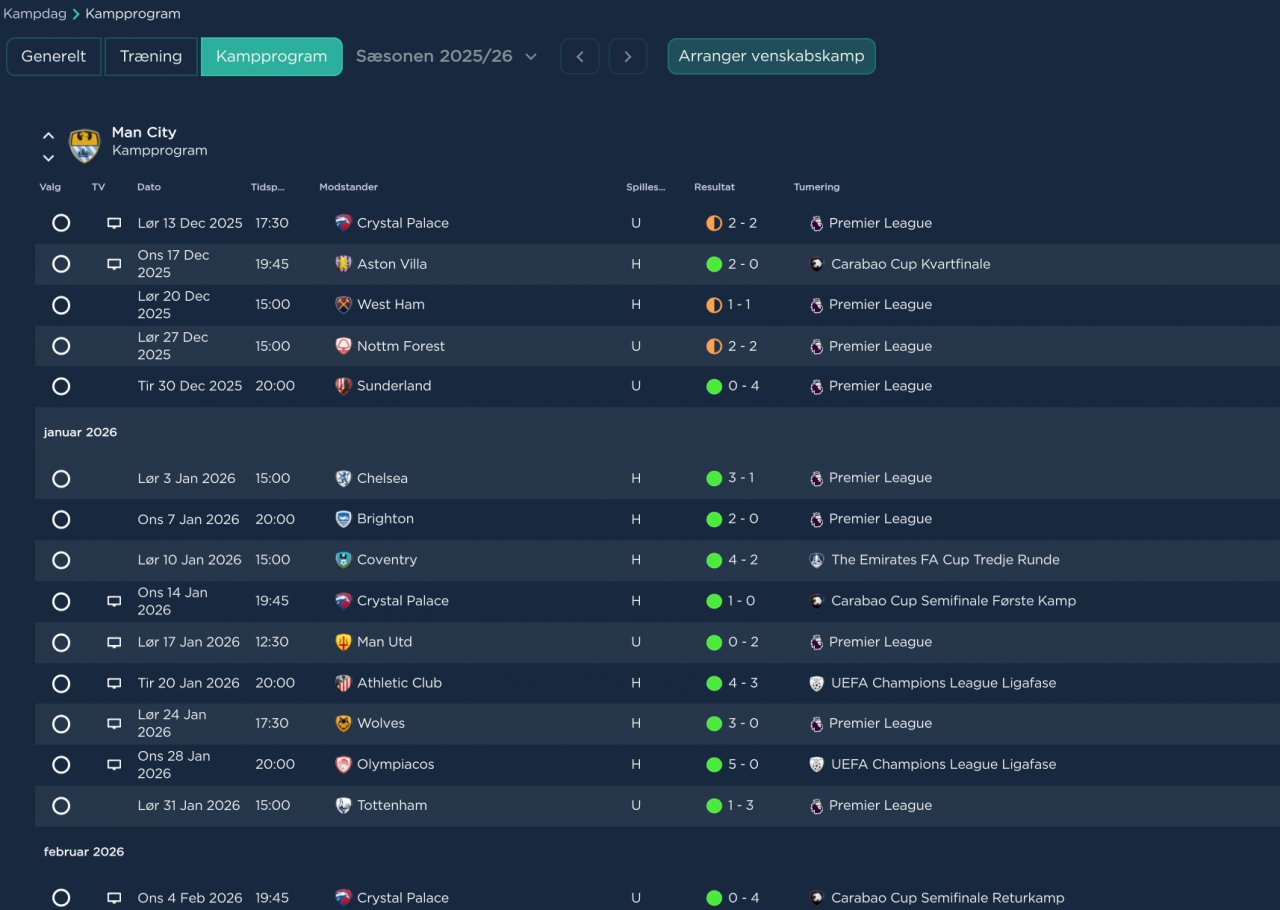The width and height of the screenshot is (1280, 910).
Task: Click the Aston Villa club badge
Action: 343,264
